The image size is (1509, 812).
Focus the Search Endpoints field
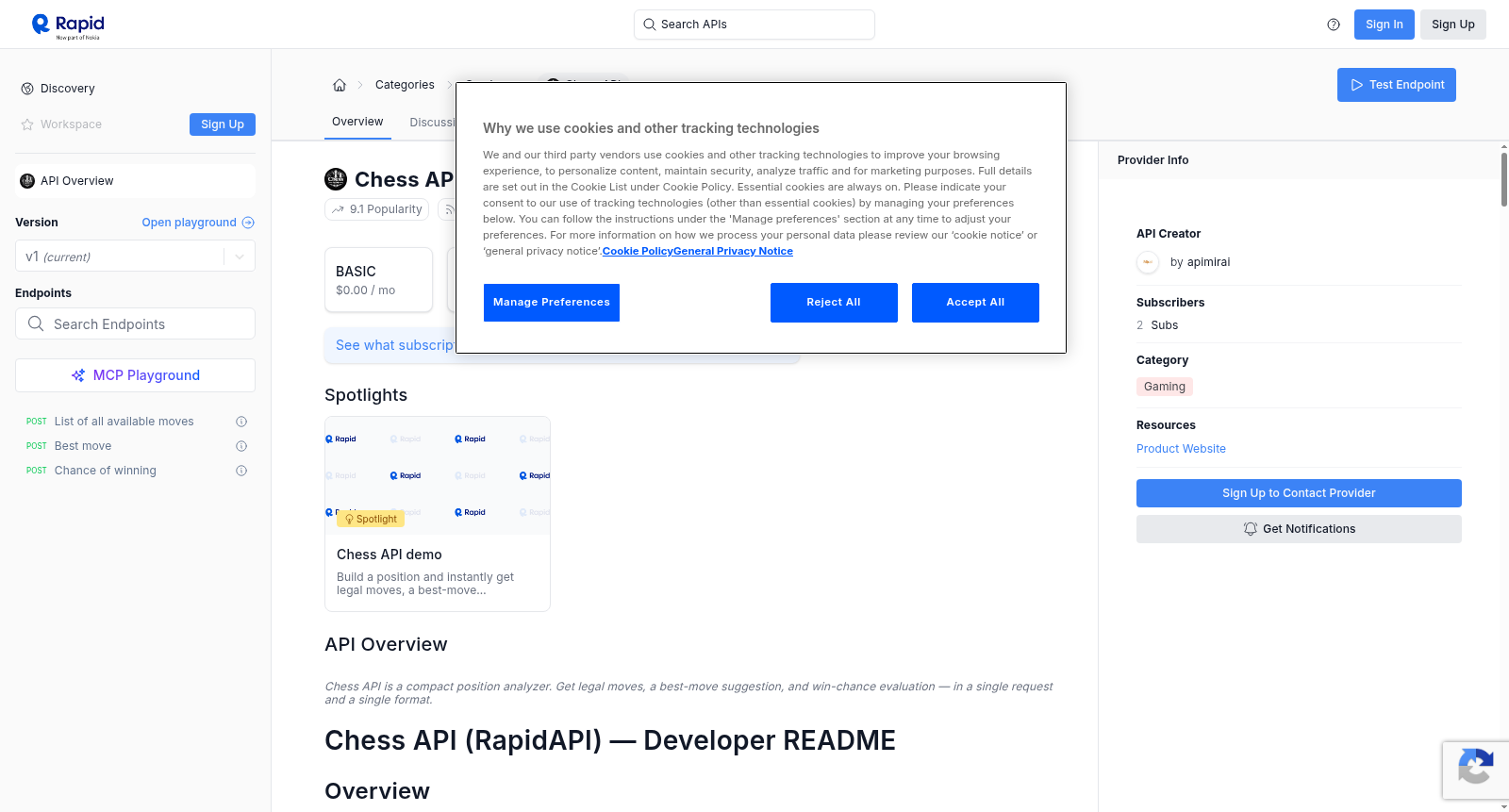tap(135, 323)
